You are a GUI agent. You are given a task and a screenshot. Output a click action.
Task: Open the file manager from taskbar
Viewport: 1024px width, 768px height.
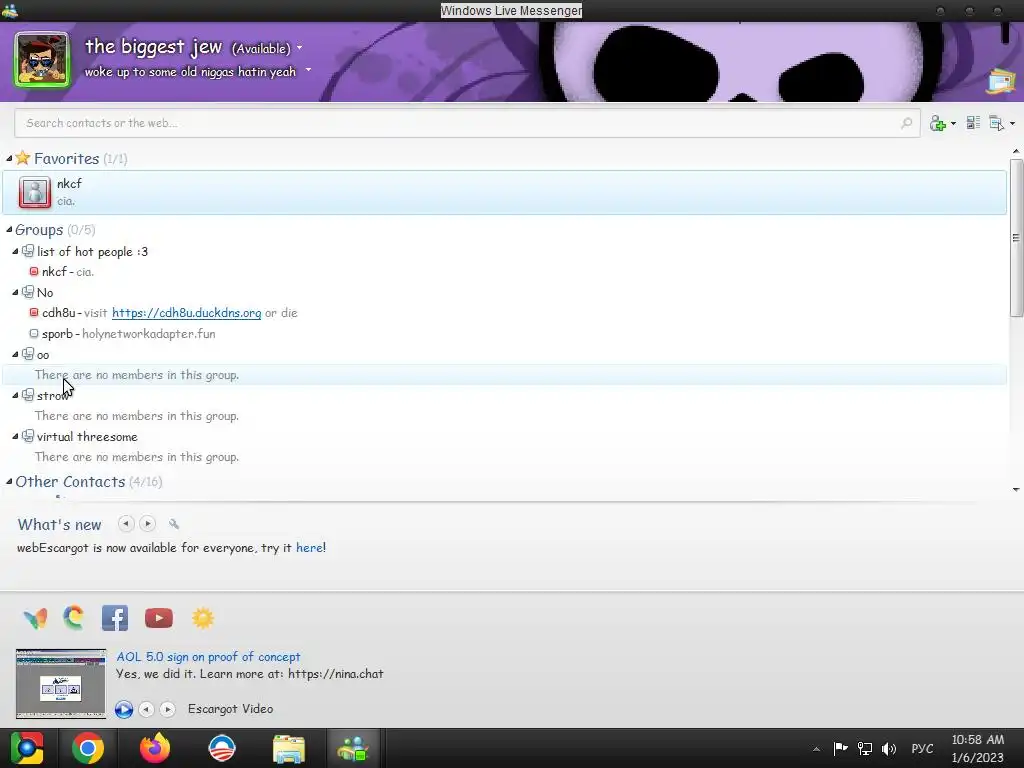[x=289, y=748]
